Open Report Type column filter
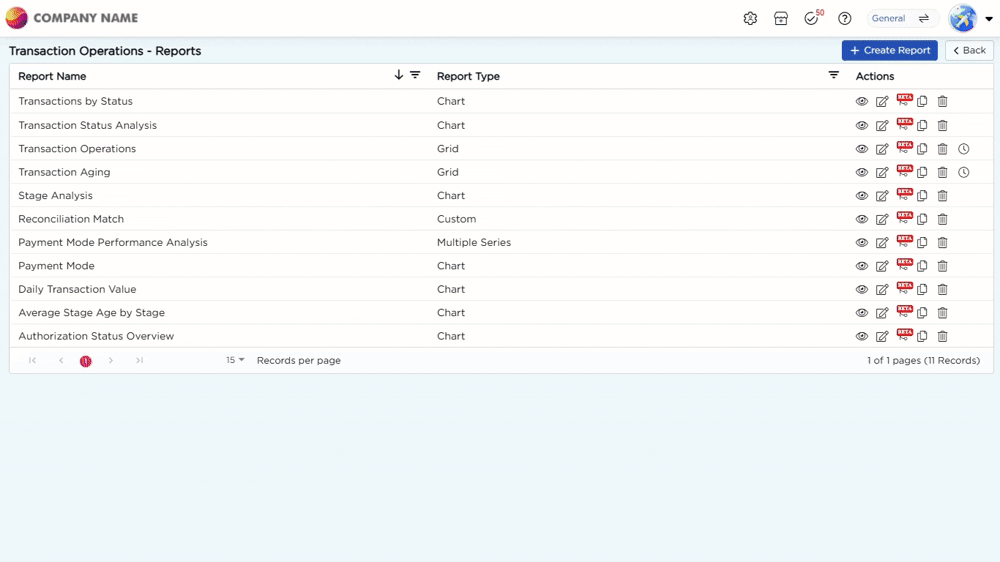The width and height of the screenshot is (1000, 562). [x=834, y=75]
